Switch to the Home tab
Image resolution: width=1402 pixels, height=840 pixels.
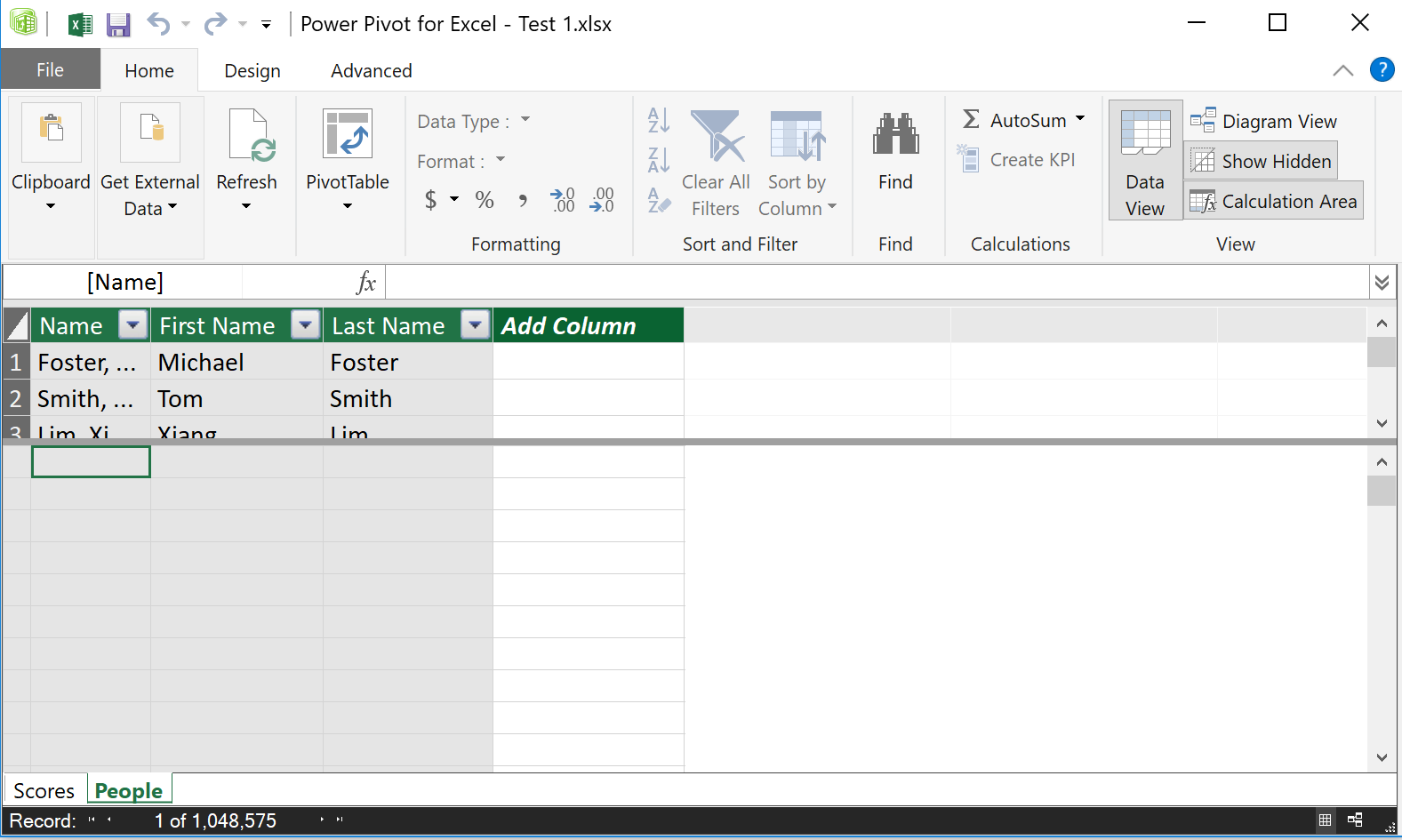tap(149, 70)
